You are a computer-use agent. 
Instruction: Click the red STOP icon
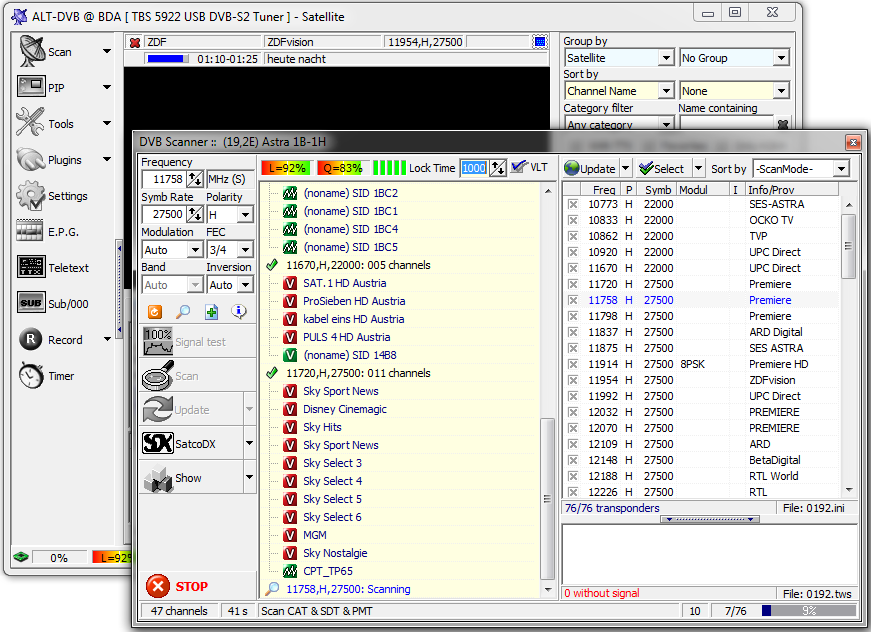pyautogui.click(x=158, y=586)
